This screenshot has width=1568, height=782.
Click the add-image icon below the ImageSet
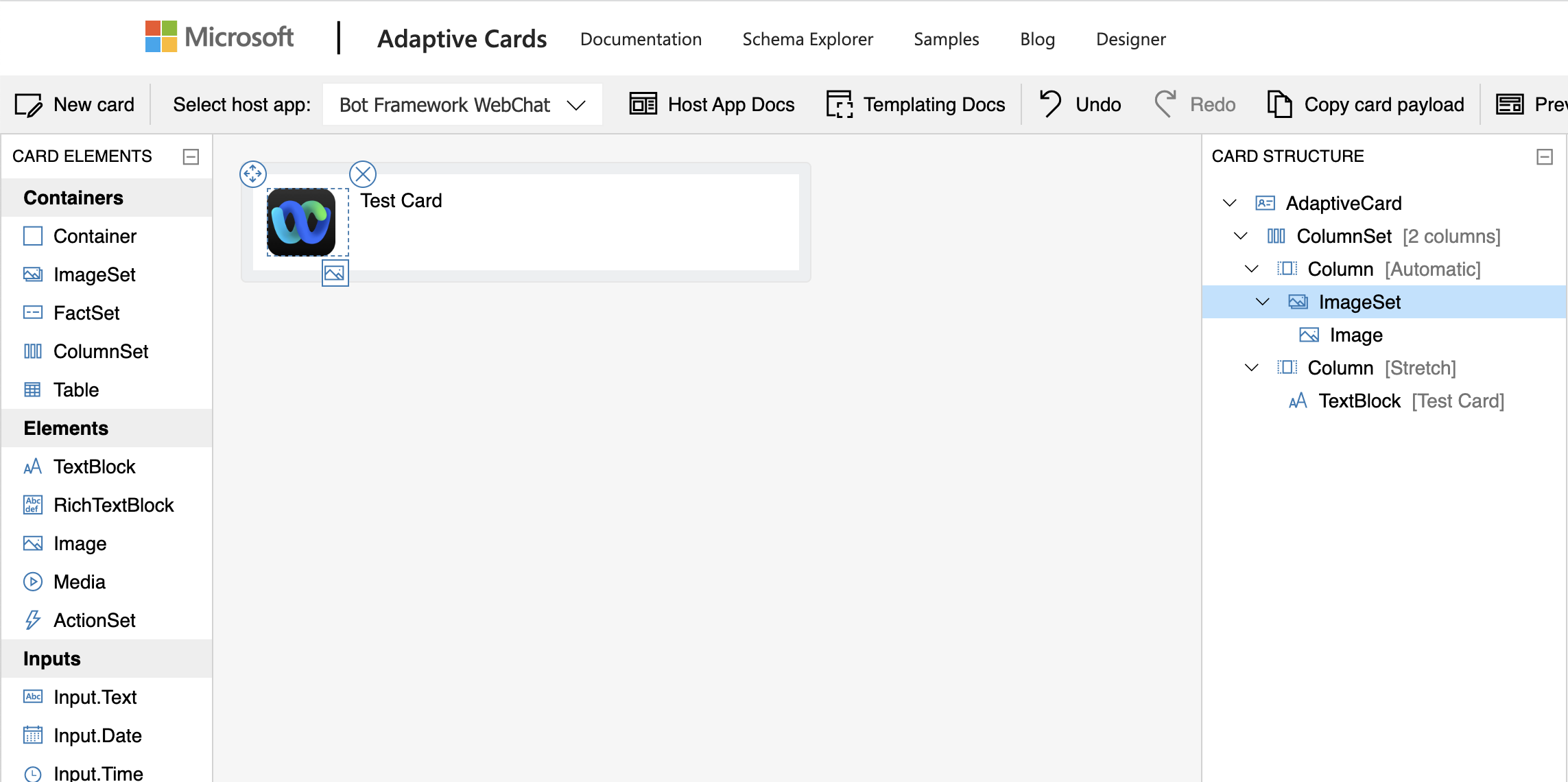click(x=335, y=273)
